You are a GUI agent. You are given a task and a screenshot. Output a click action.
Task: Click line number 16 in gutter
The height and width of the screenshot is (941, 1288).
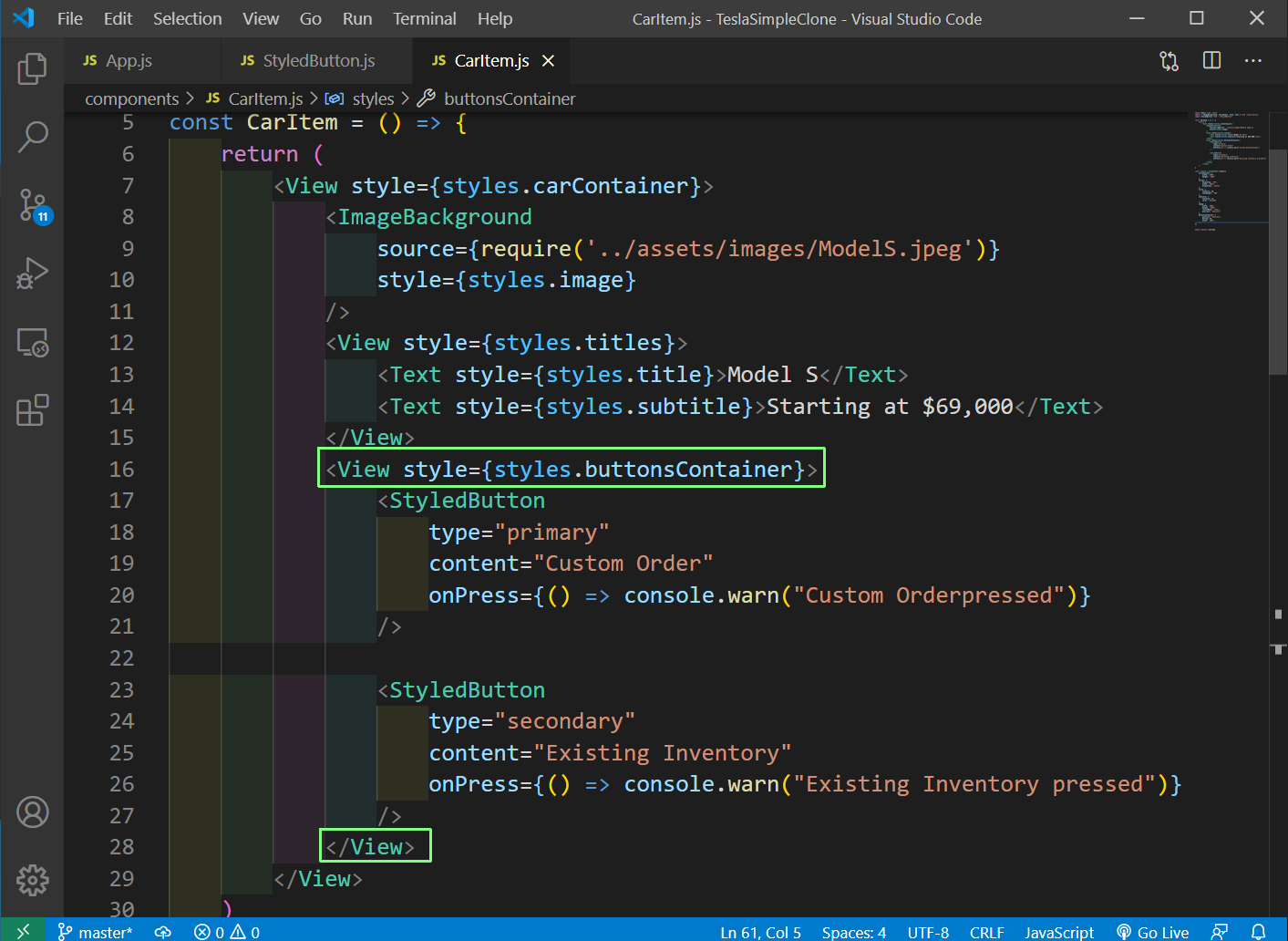[121, 470]
